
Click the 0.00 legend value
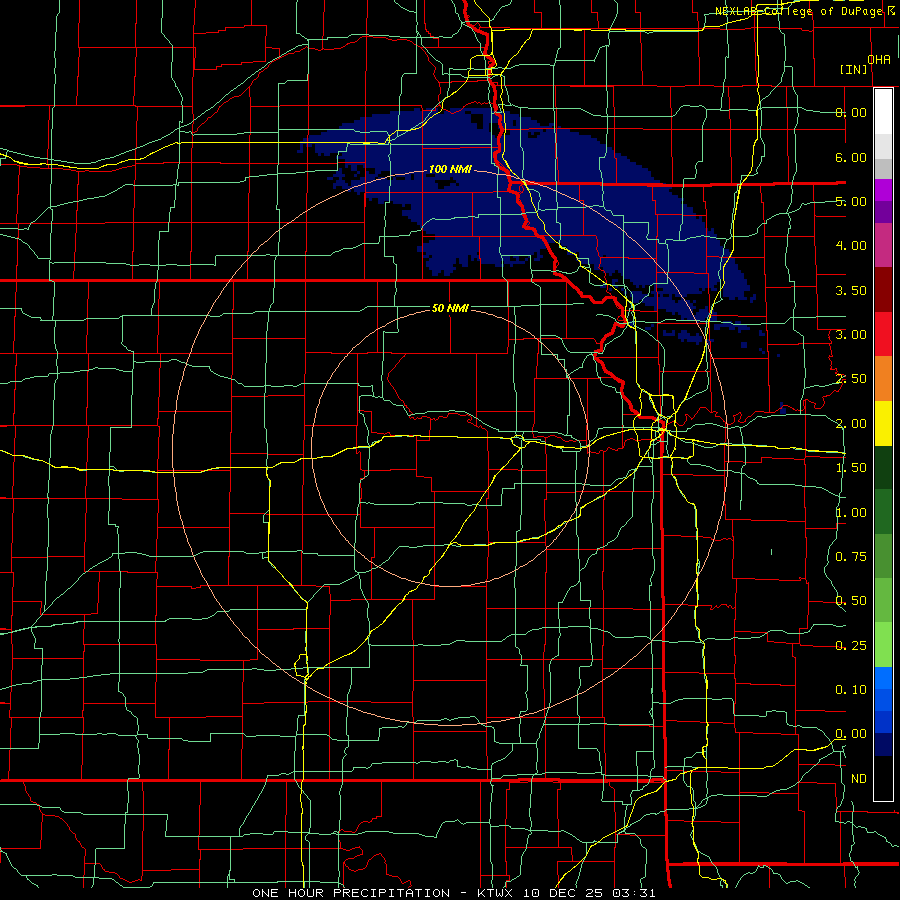coord(851,734)
